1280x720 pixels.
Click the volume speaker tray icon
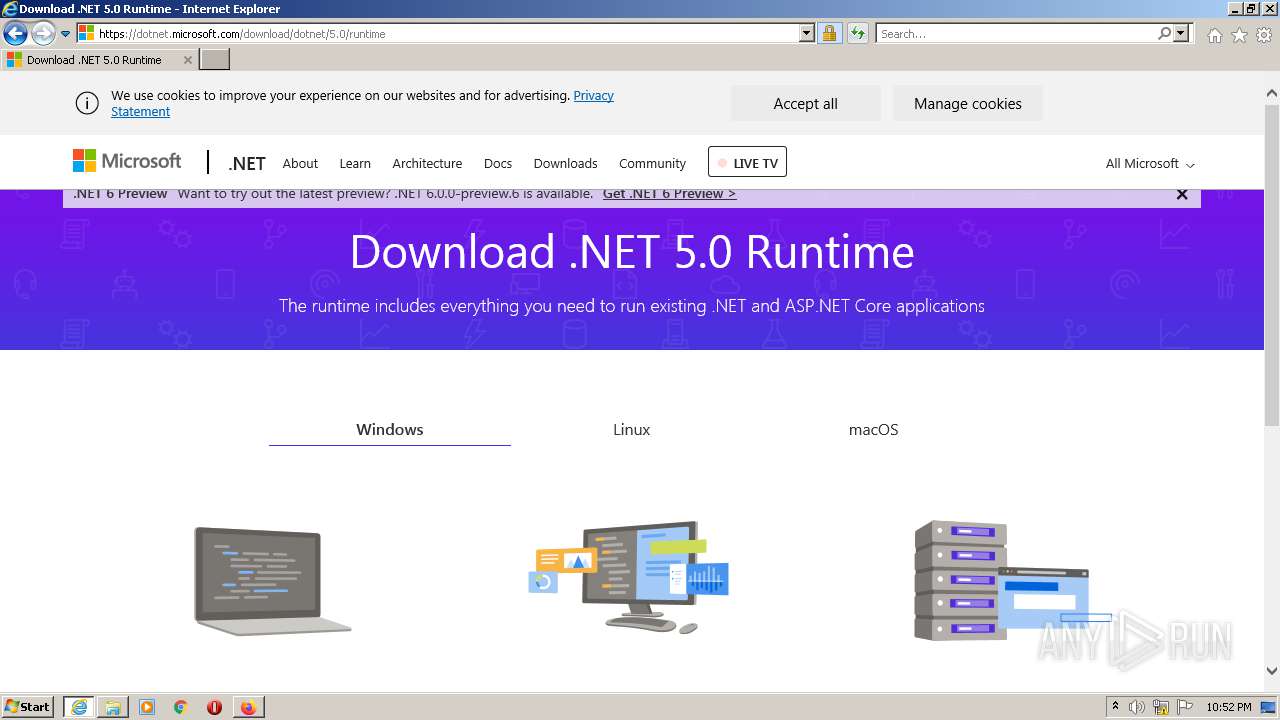(x=1137, y=707)
